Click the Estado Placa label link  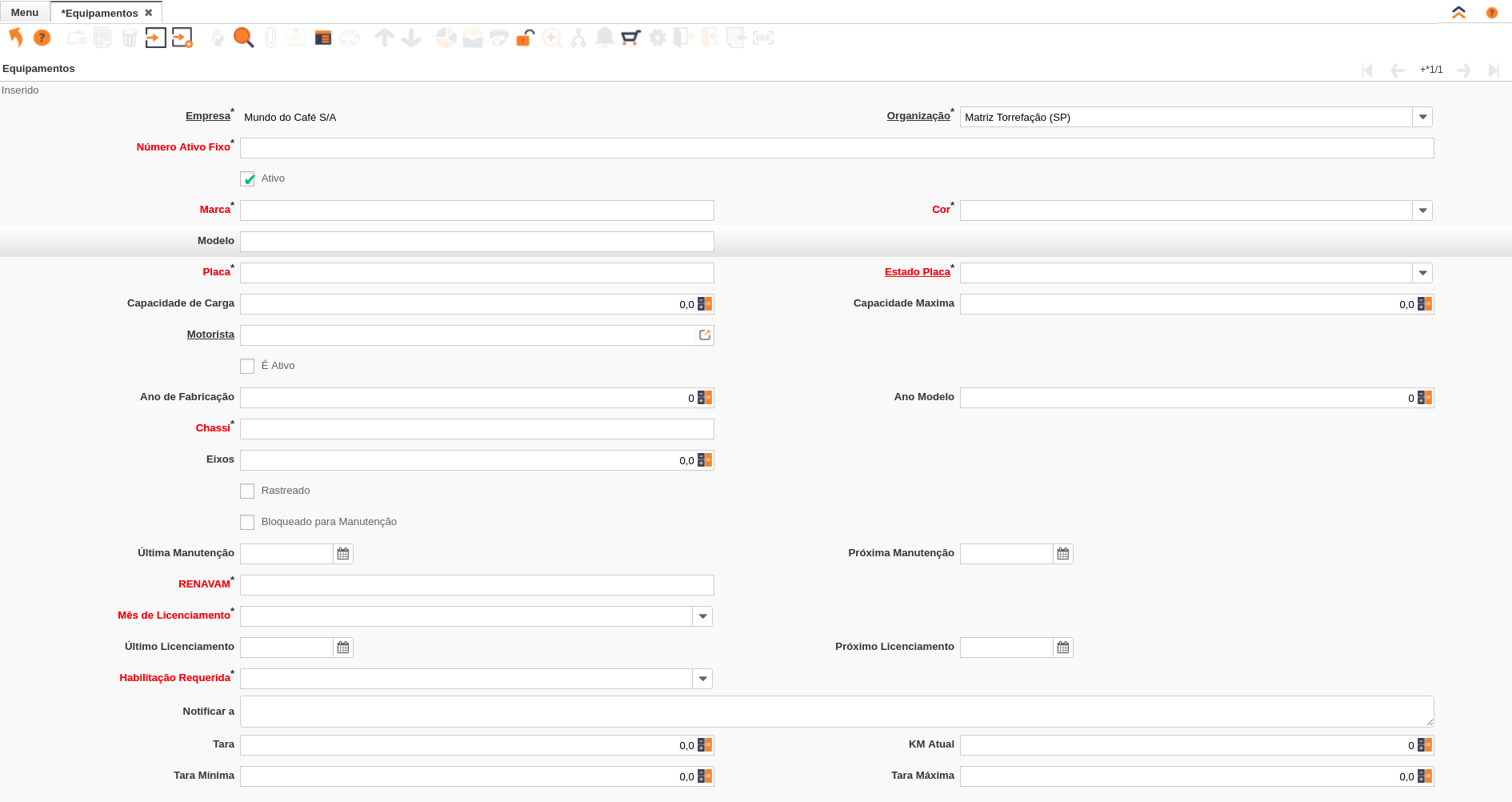[x=917, y=272]
